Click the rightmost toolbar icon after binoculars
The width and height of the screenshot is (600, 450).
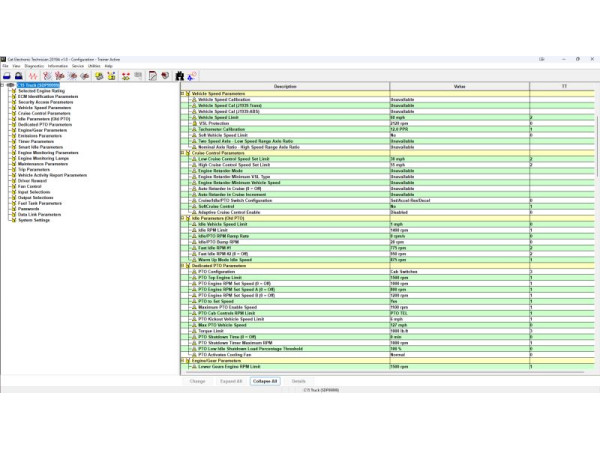[x=192, y=76]
